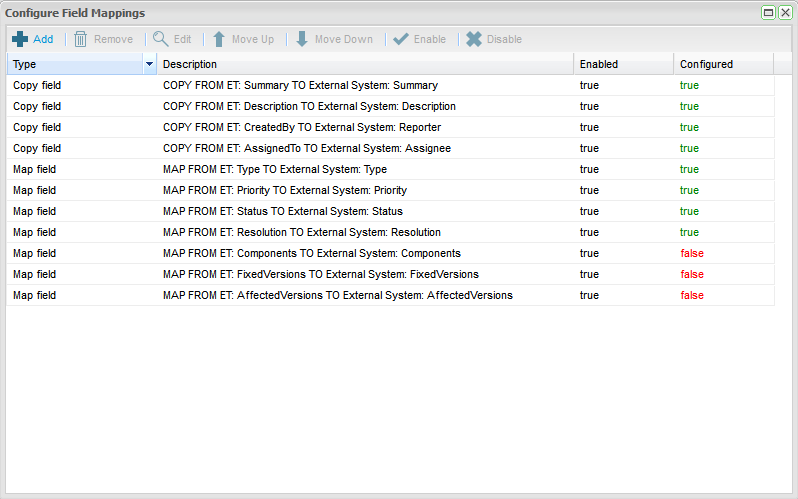The width and height of the screenshot is (798, 499).
Task: Click false Configured value for FixedVersions
Action: 692,275
